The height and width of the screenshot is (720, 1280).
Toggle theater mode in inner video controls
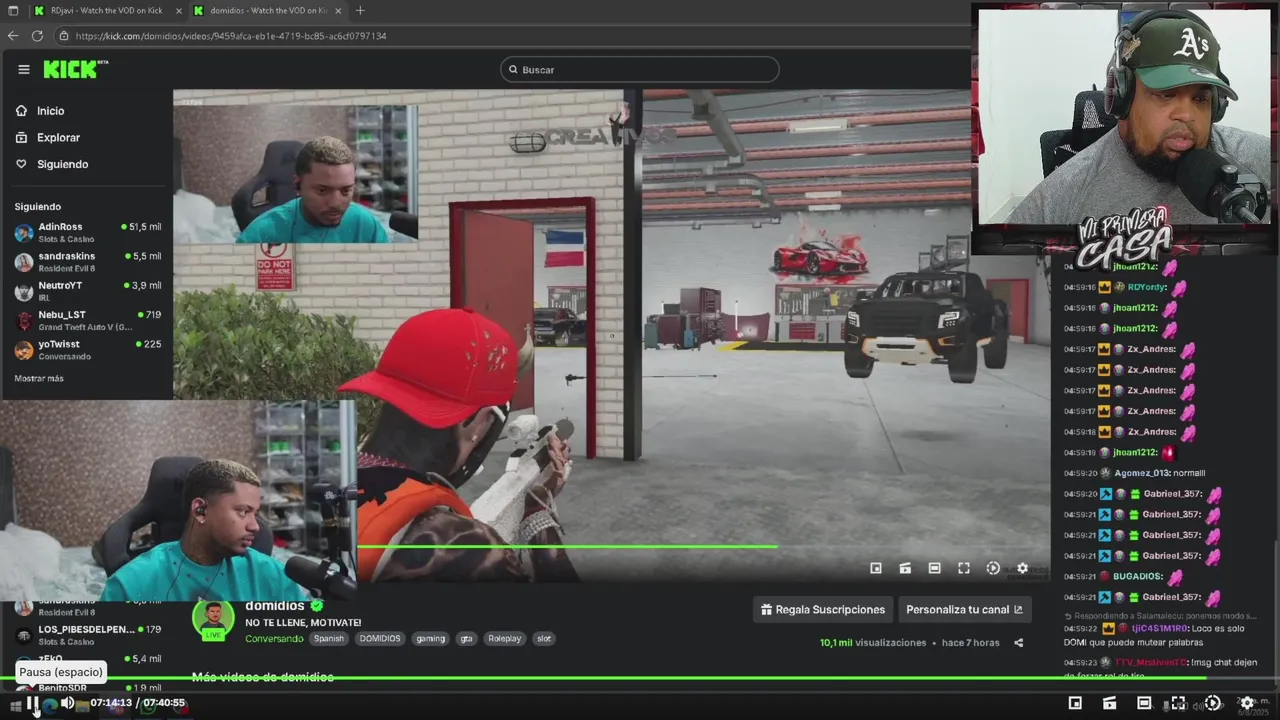pyautogui.click(x=934, y=568)
